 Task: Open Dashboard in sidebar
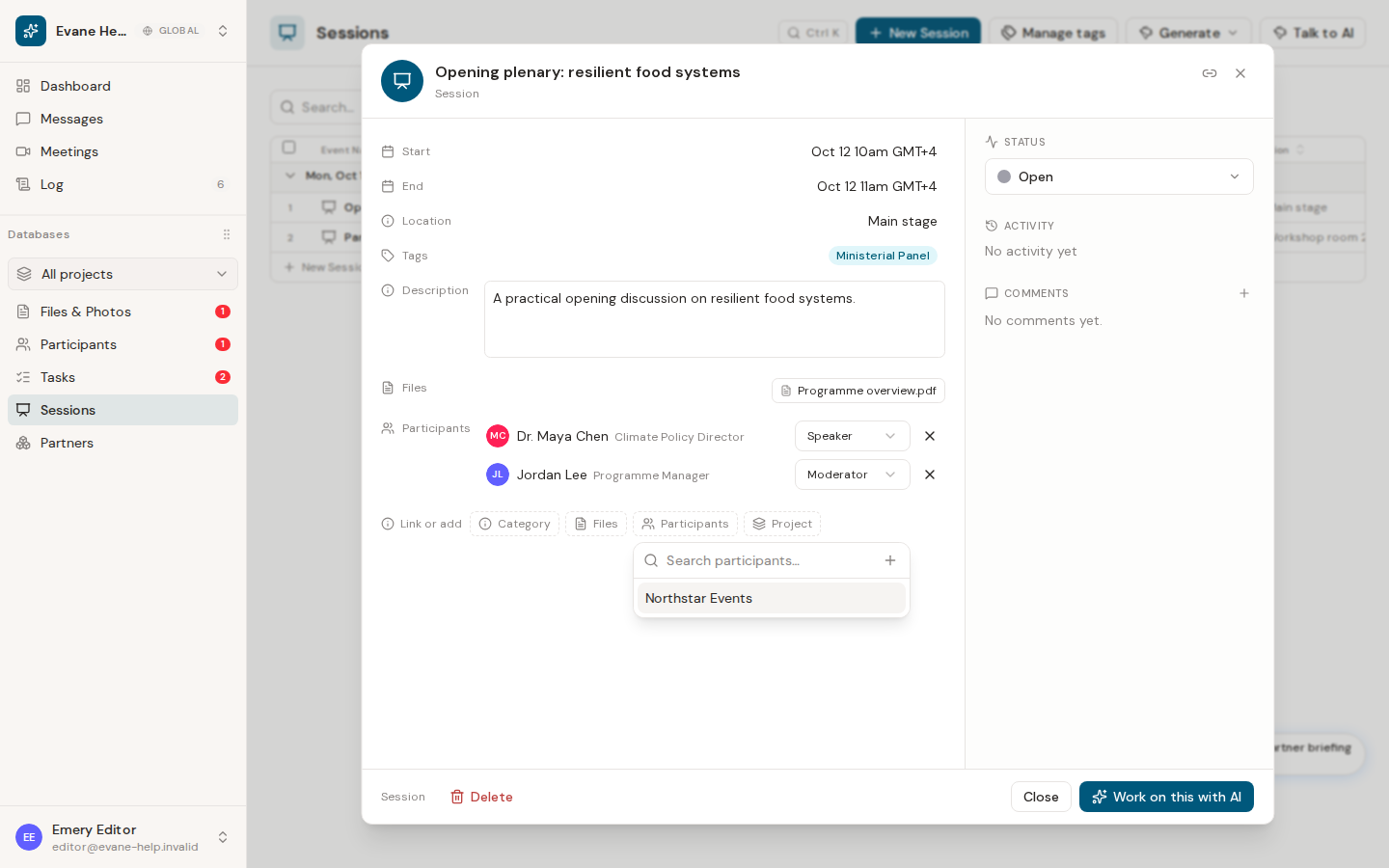point(123,86)
